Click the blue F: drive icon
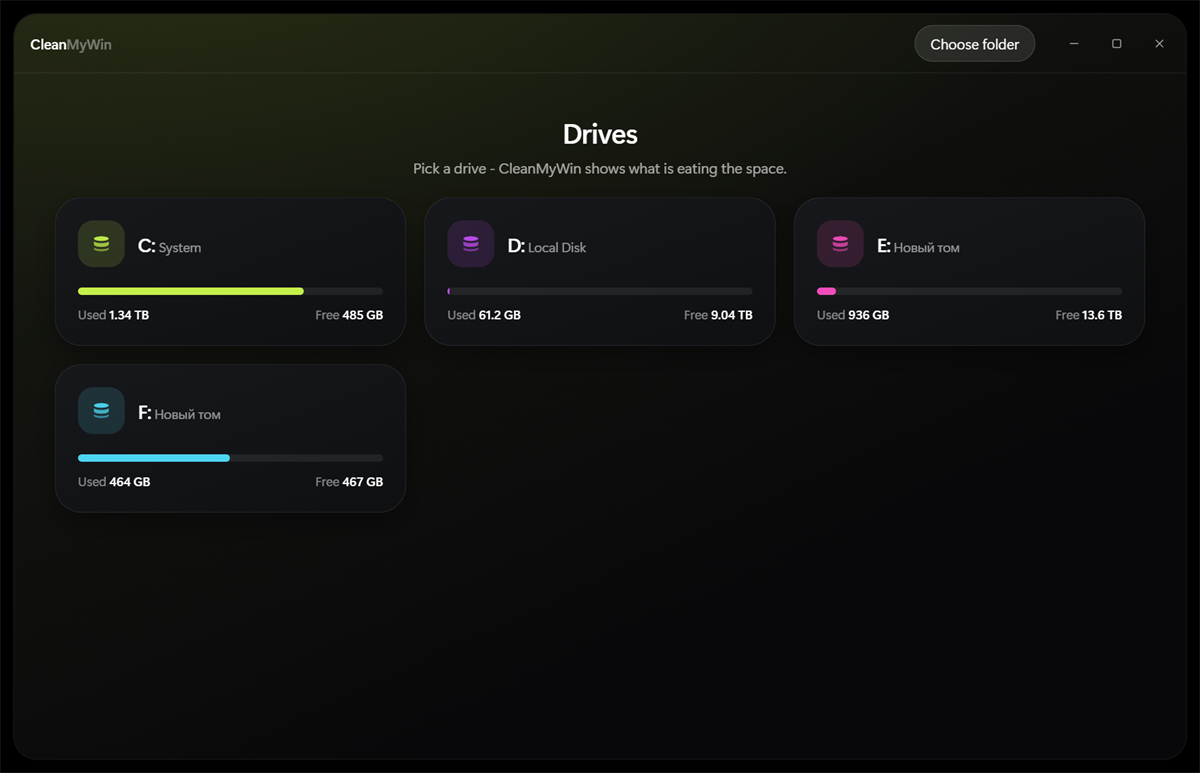 101,411
